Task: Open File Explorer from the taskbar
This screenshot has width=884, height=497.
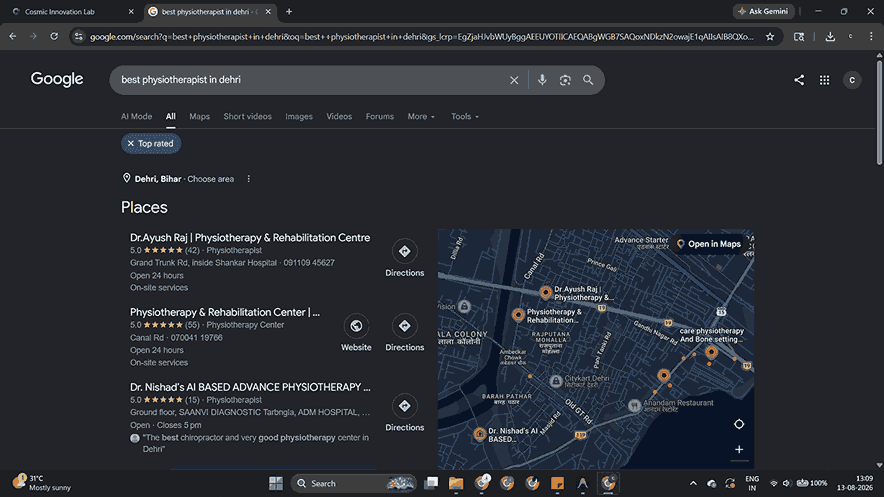Action: pyautogui.click(x=456, y=483)
